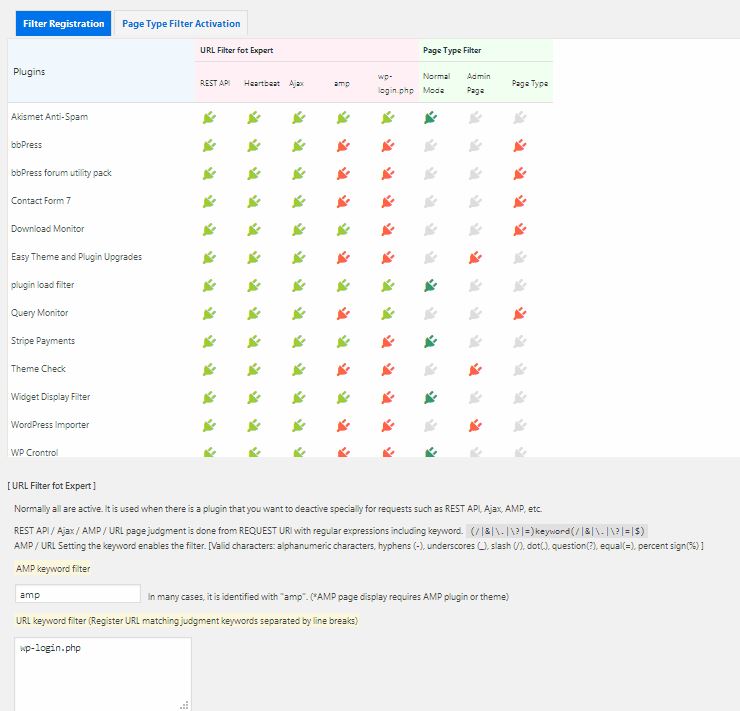Screen dimensions: 740x711
Task: Toggle WordPress Importer amp plug icon
Action: (343, 426)
